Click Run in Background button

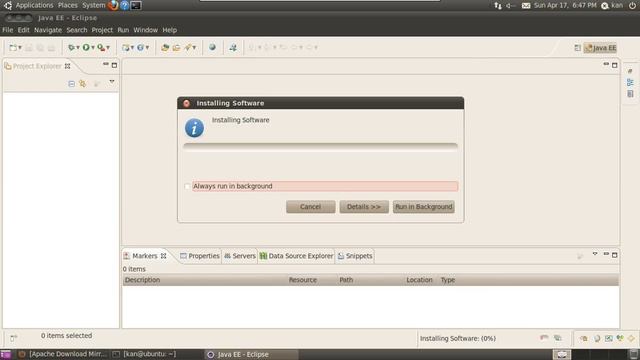[x=424, y=207]
